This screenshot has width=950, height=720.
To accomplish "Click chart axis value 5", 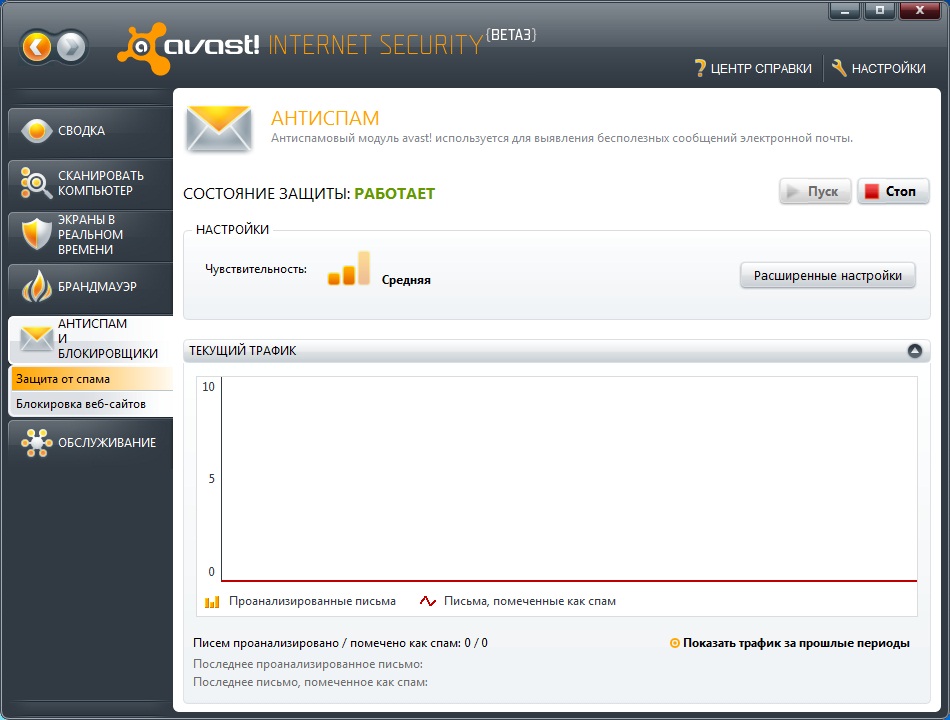I will point(211,479).
